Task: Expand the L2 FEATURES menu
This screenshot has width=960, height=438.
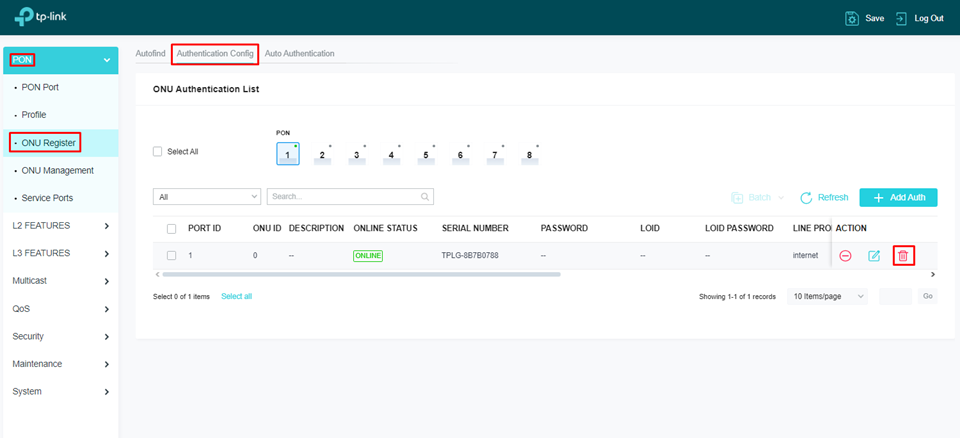Action: coord(60,226)
